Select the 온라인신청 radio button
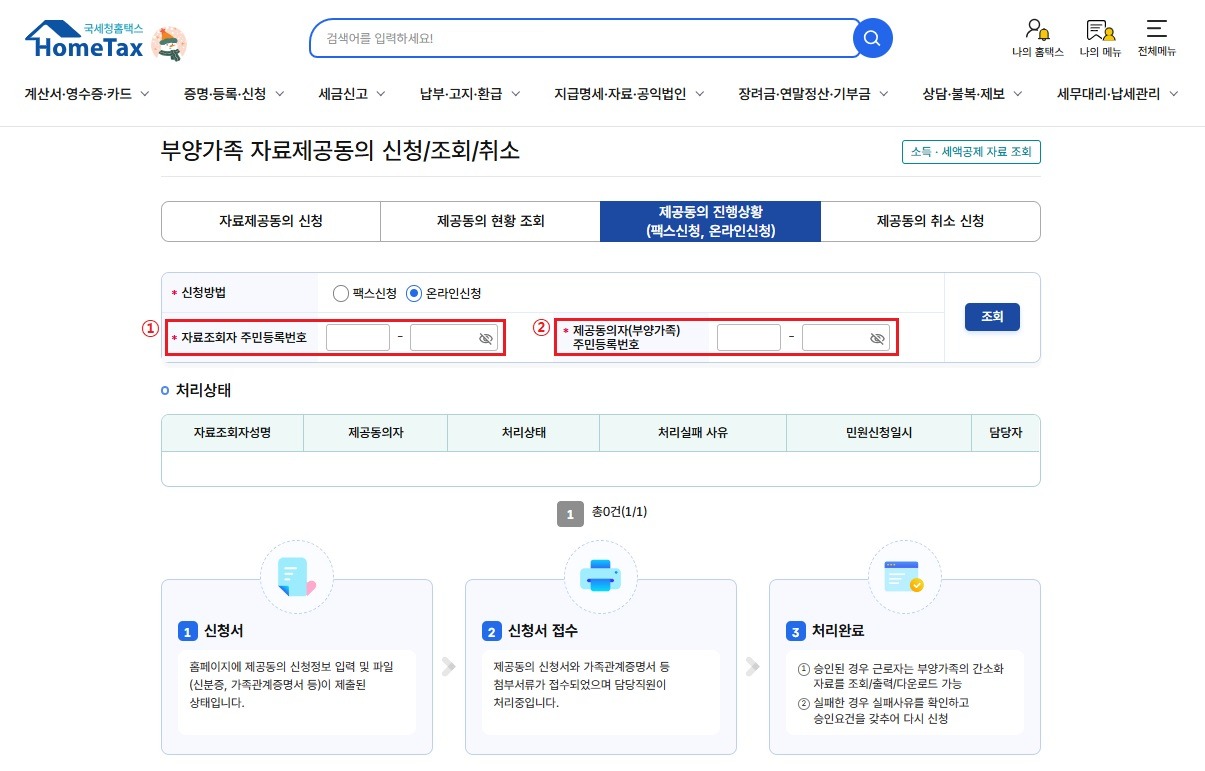 [x=415, y=294]
